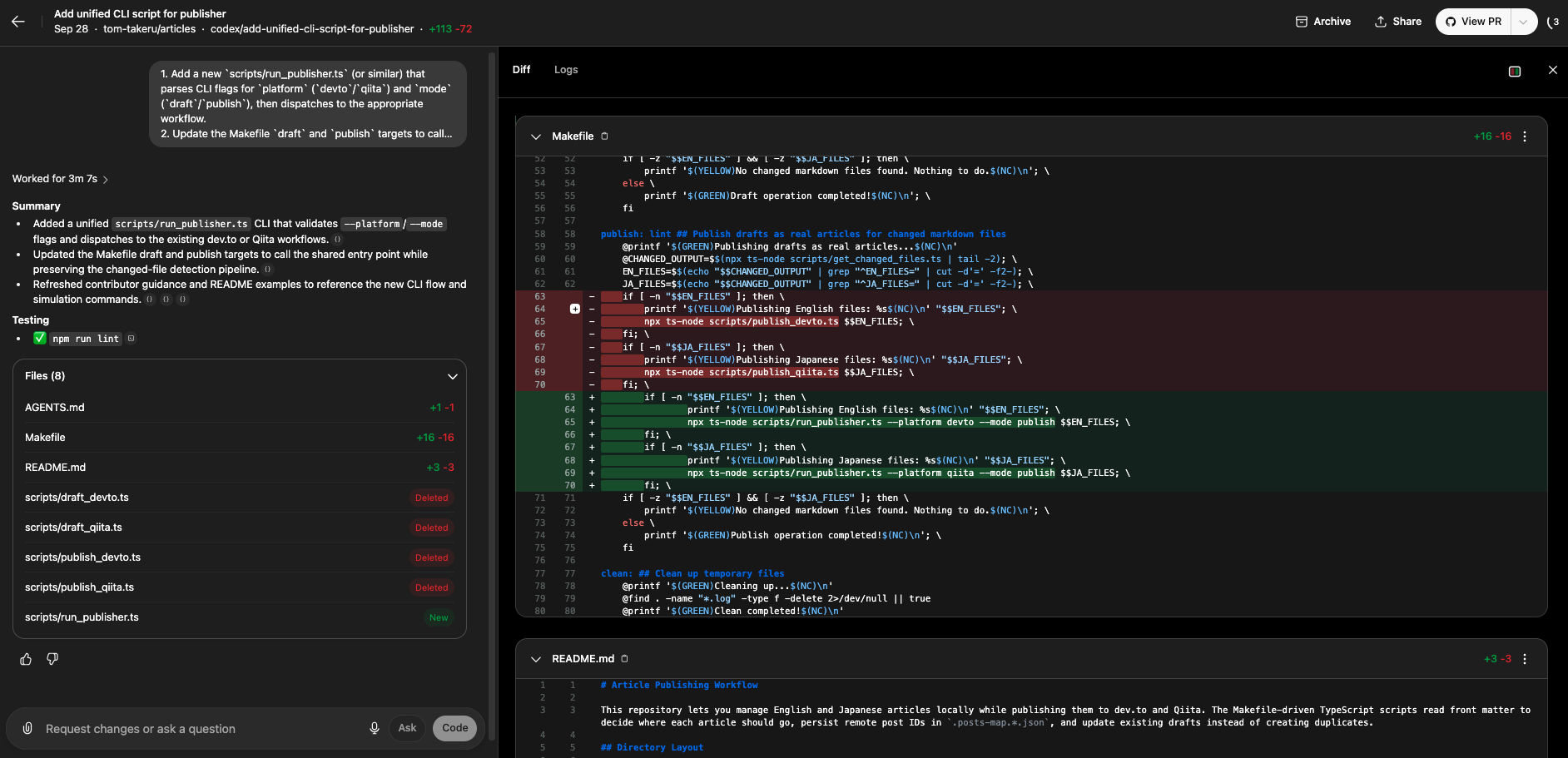Click the +3 -3 stat in files list
The width and height of the screenshot is (1568, 758).
coord(440,468)
